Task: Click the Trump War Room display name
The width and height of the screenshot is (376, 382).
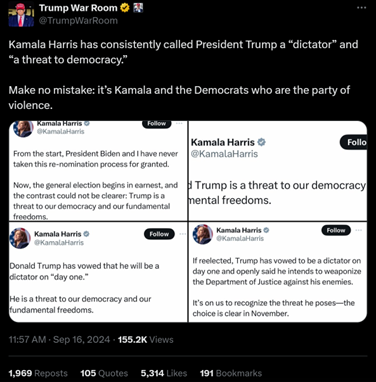Action: 78,8
